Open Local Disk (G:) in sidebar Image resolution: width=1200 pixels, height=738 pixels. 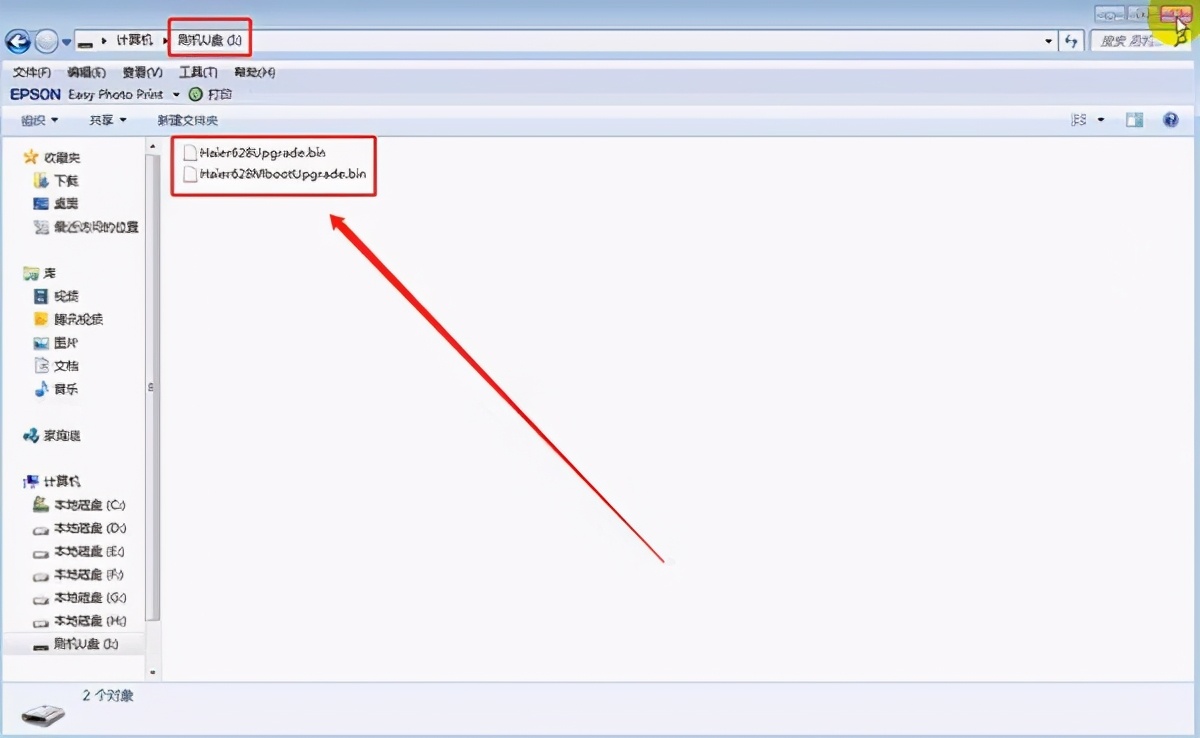click(x=80, y=598)
